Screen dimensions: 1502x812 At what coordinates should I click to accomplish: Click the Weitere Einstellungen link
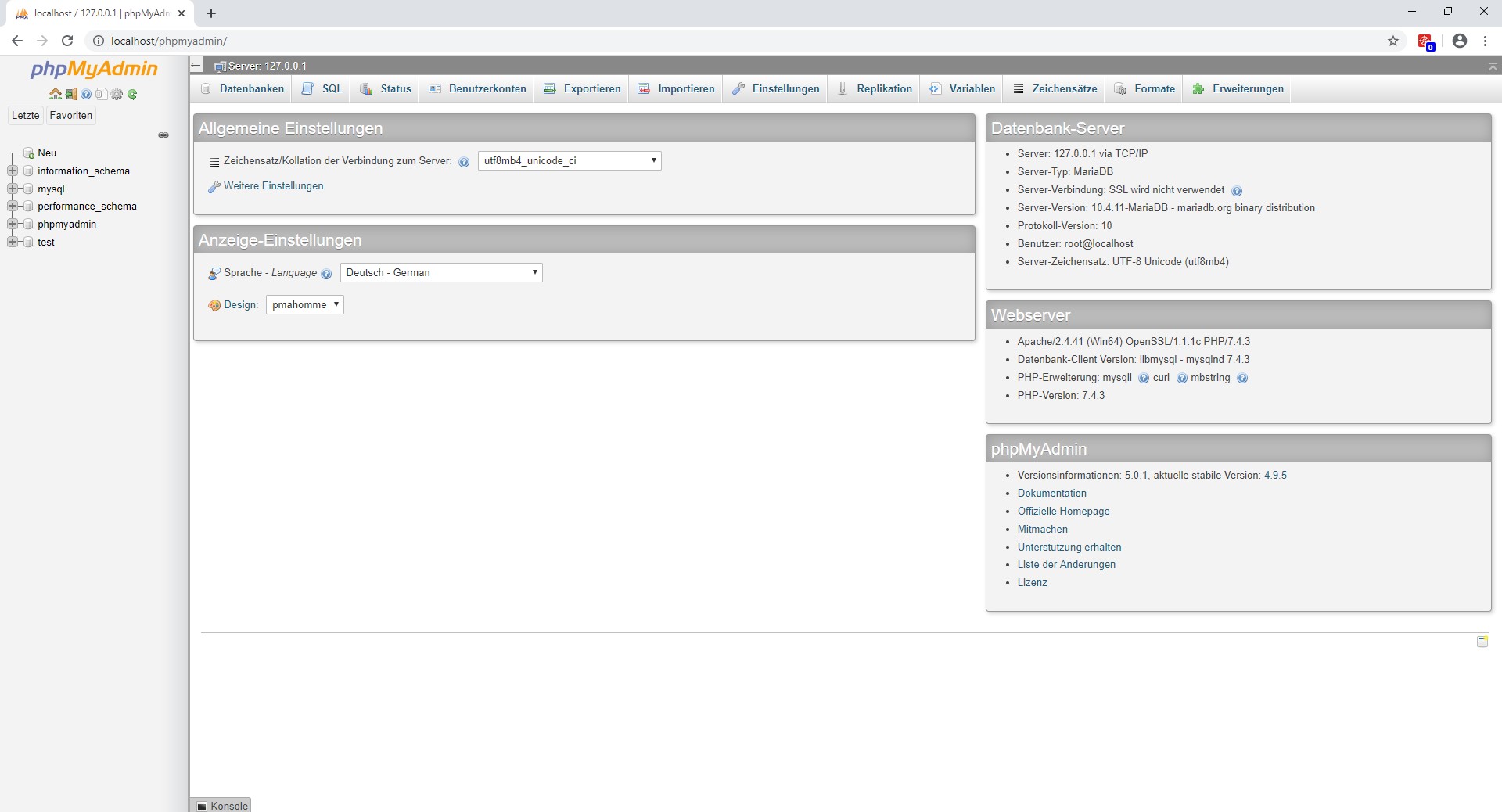273,186
